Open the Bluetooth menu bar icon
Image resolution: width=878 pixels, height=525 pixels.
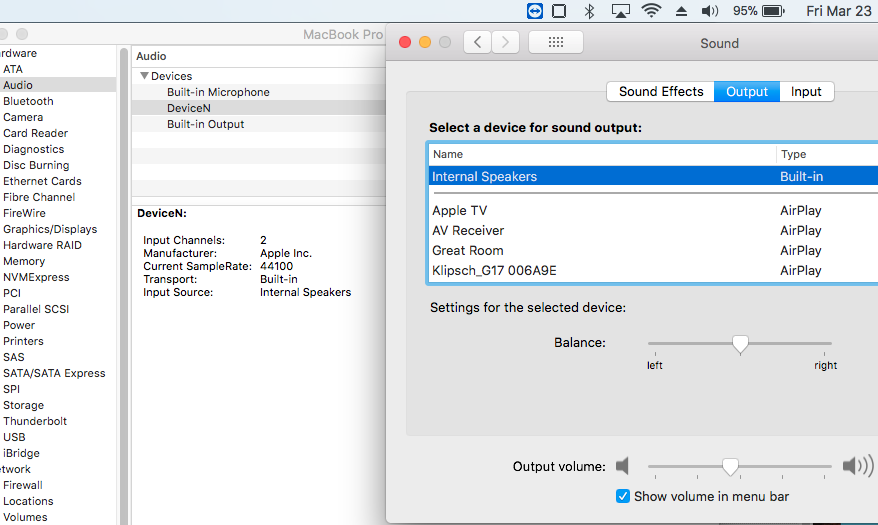coord(590,11)
